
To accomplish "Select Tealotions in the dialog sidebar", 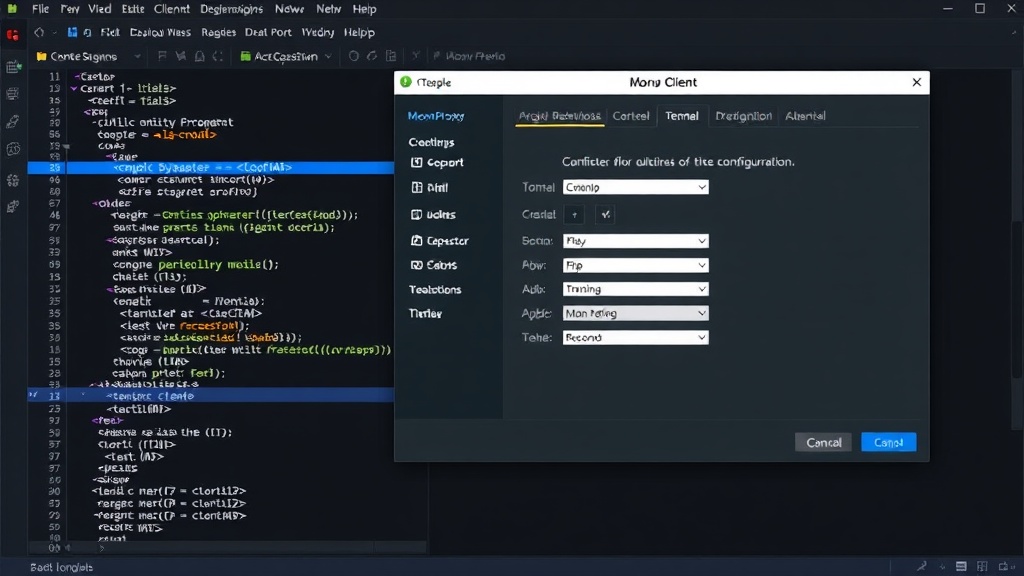I will pyautogui.click(x=435, y=289).
